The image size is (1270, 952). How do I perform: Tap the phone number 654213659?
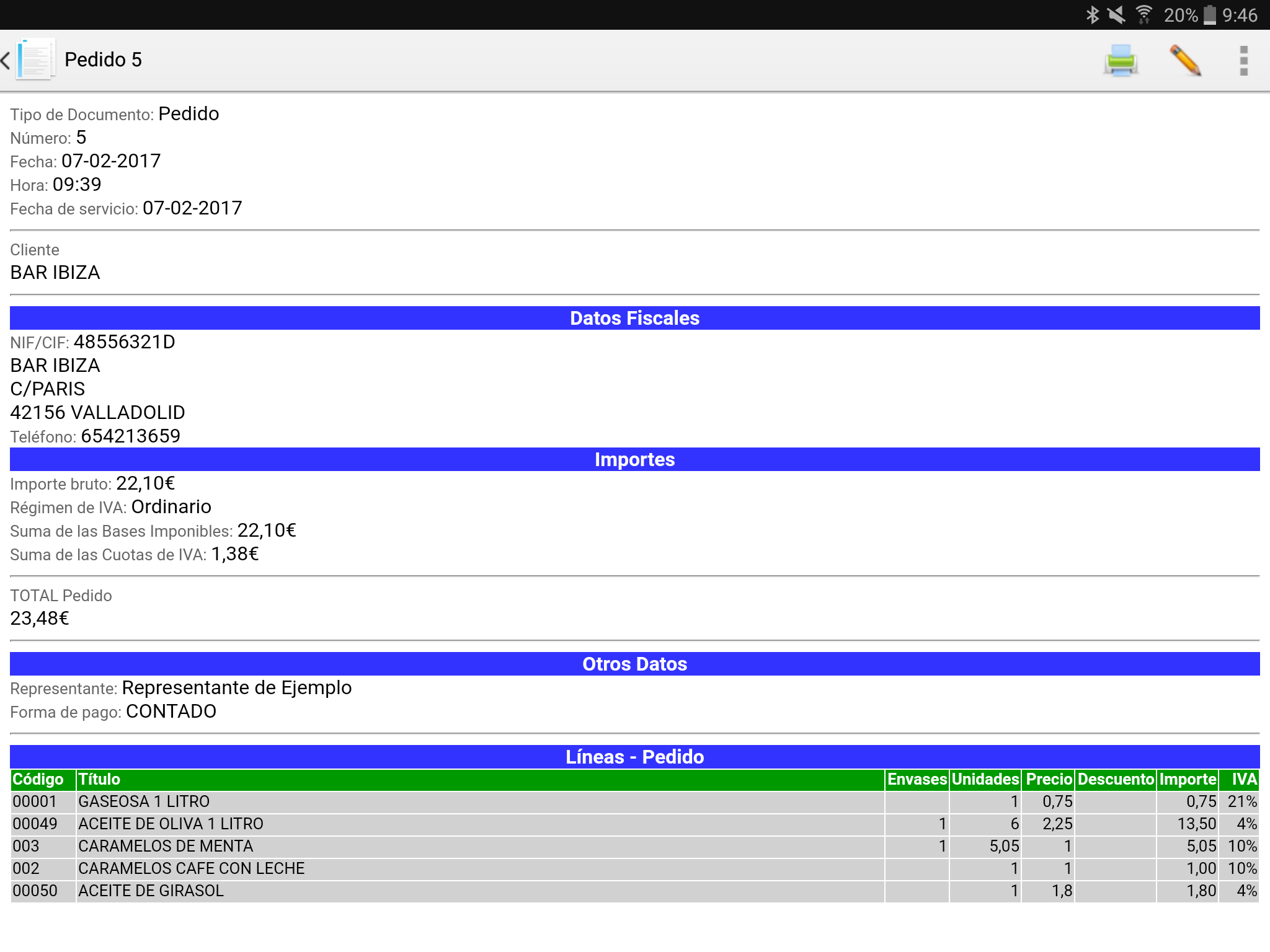[130, 436]
